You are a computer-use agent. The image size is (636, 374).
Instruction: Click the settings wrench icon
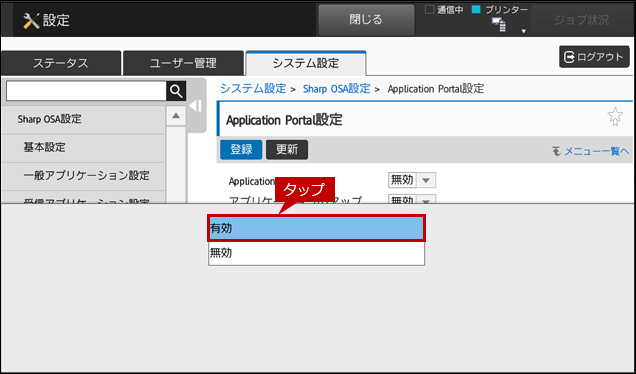[x=31, y=20]
